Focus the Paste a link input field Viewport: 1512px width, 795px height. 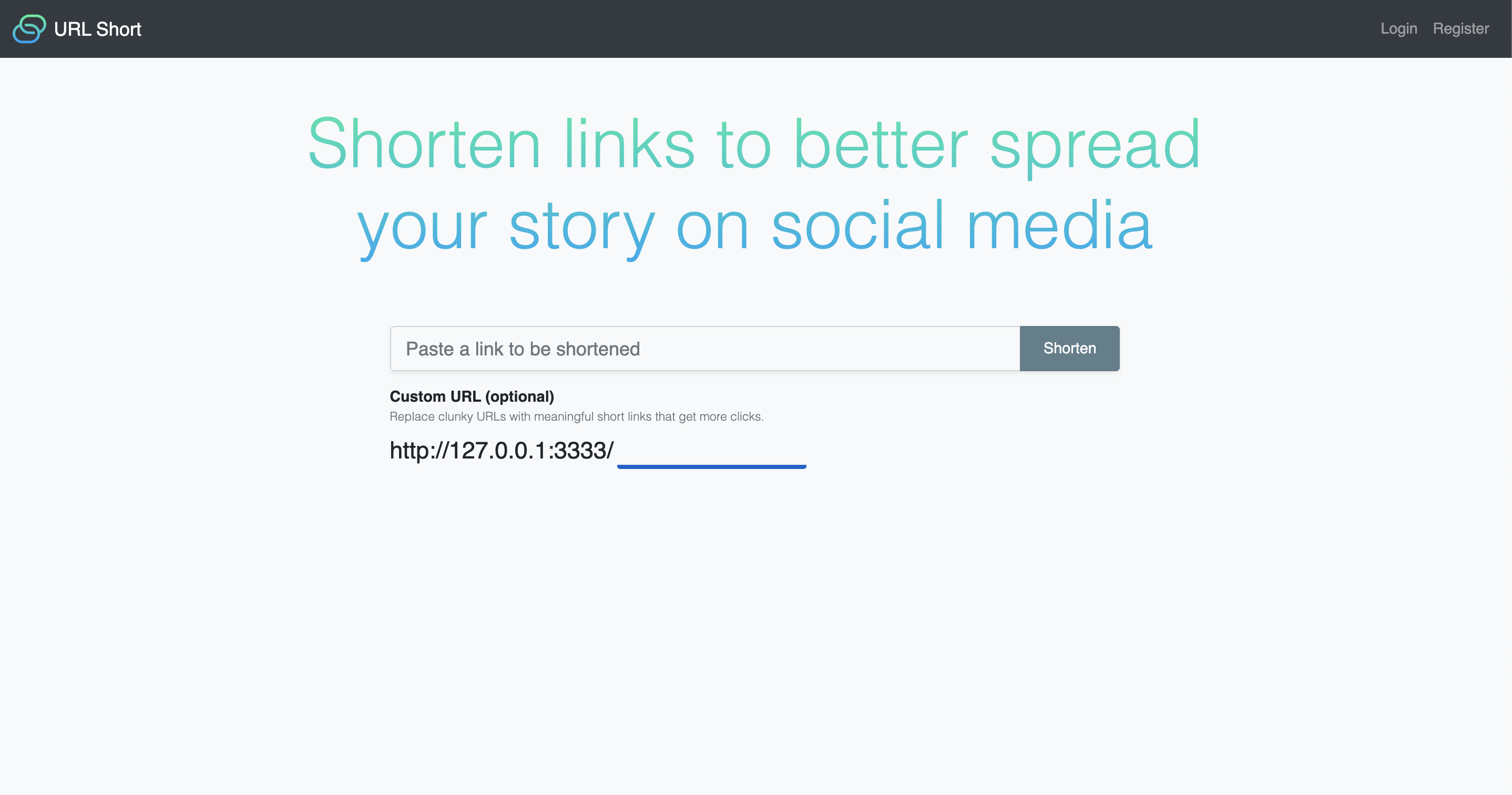coord(704,348)
